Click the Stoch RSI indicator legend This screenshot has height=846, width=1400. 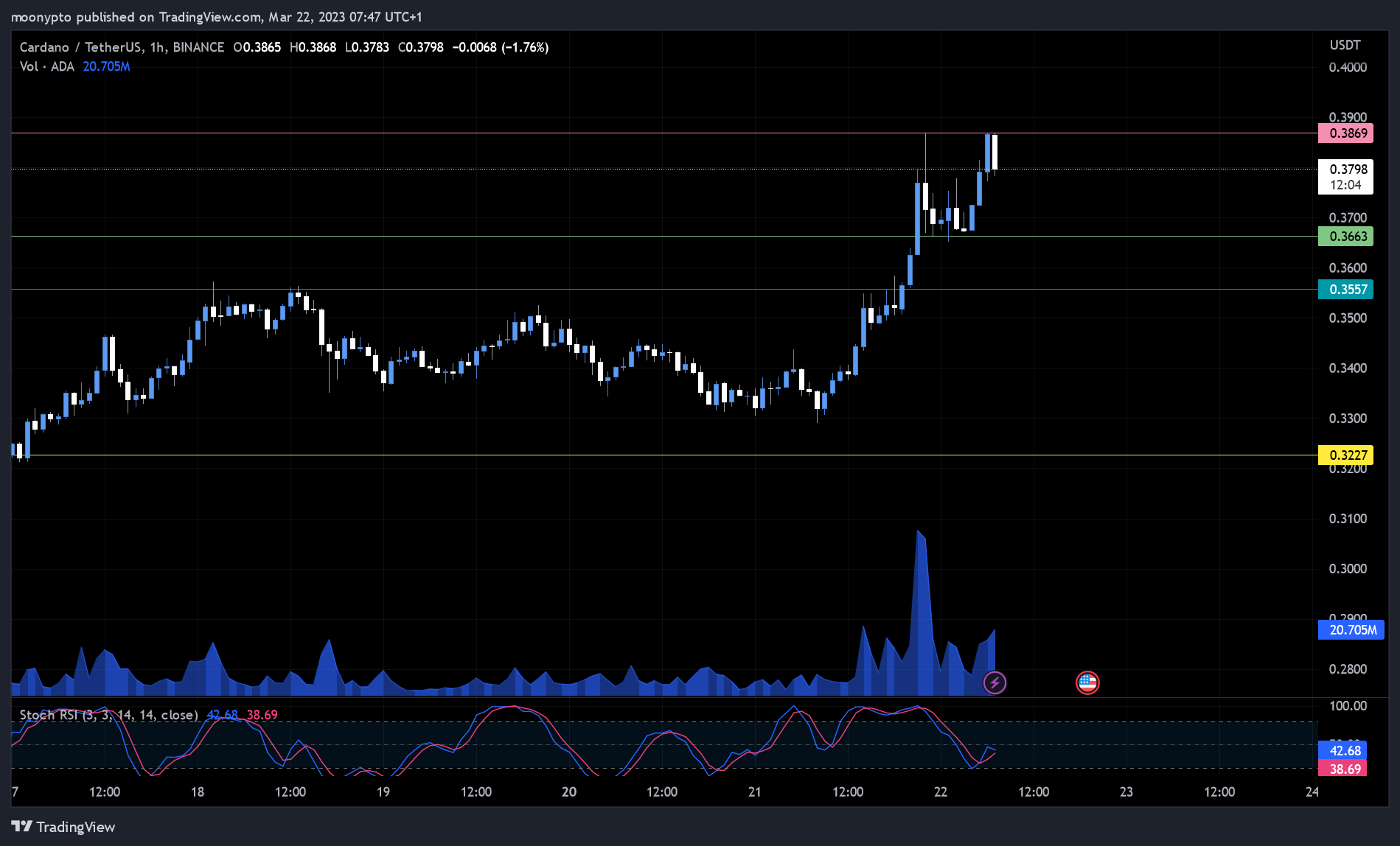coord(109,715)
